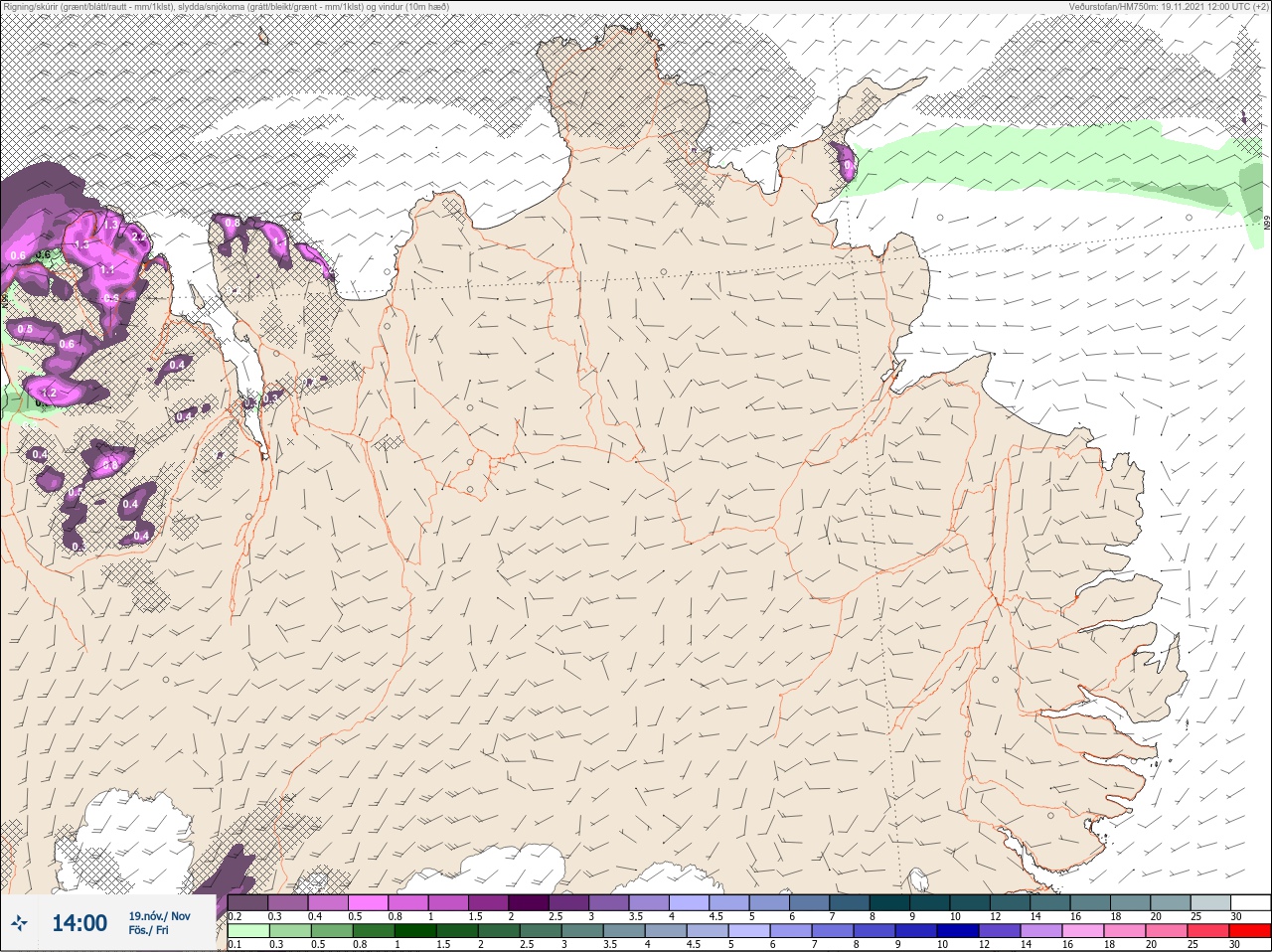The height and width of the screenshot is (952, 1272).
Task: Click the '0.1' label on rain legend
Action: [x=235, y=945]
